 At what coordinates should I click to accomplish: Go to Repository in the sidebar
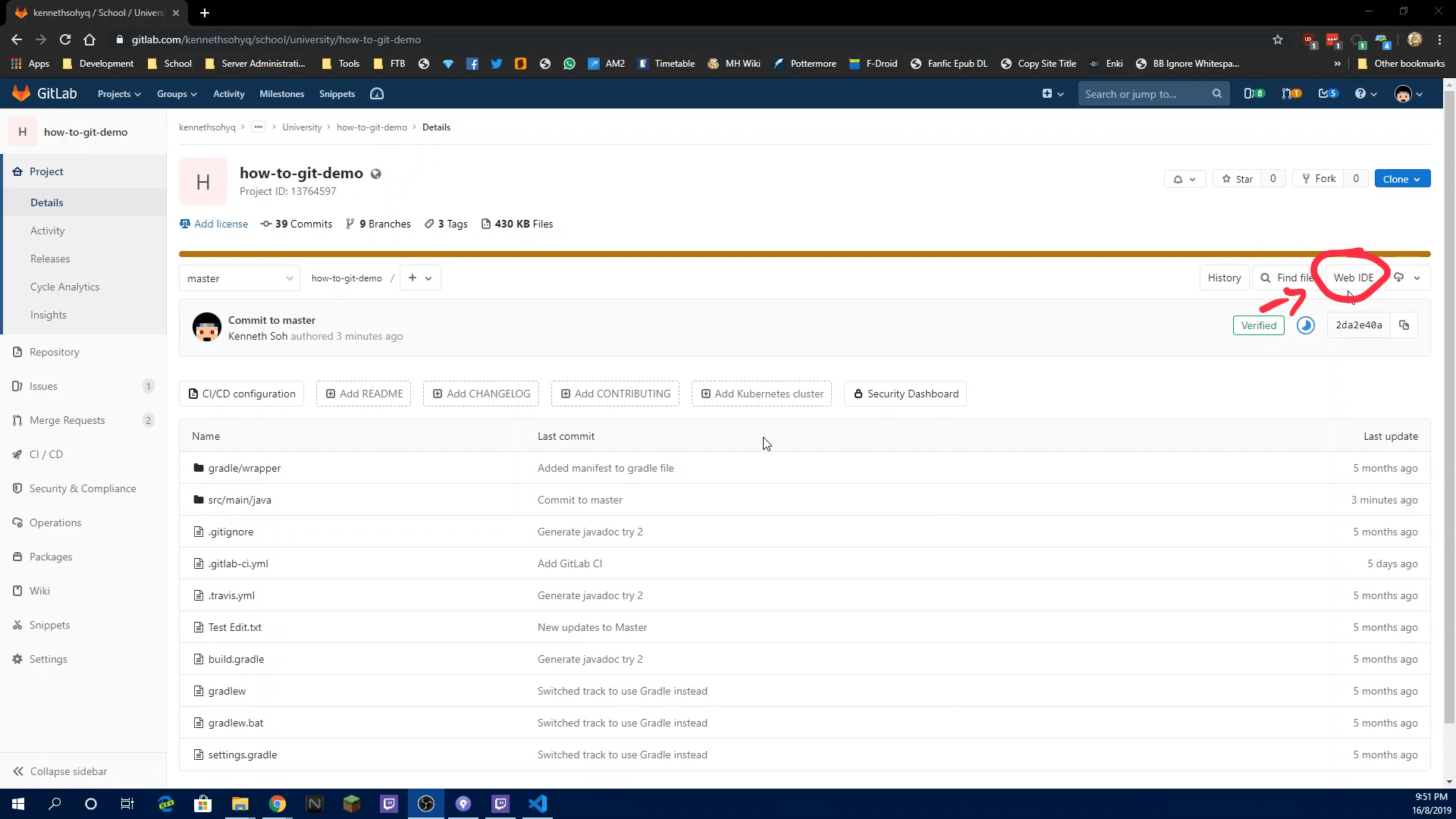click(54, 352)
